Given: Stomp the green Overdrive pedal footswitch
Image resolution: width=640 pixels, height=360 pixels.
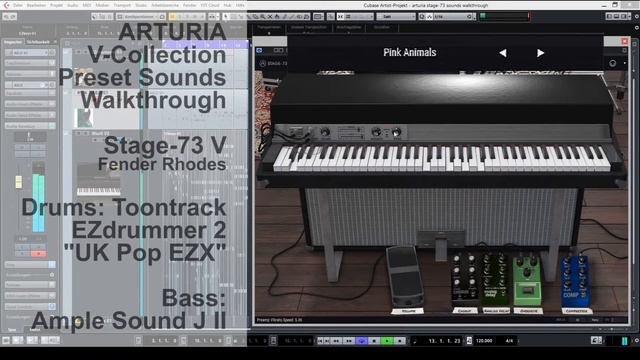Looking at the screenshot, I should 527,291.
